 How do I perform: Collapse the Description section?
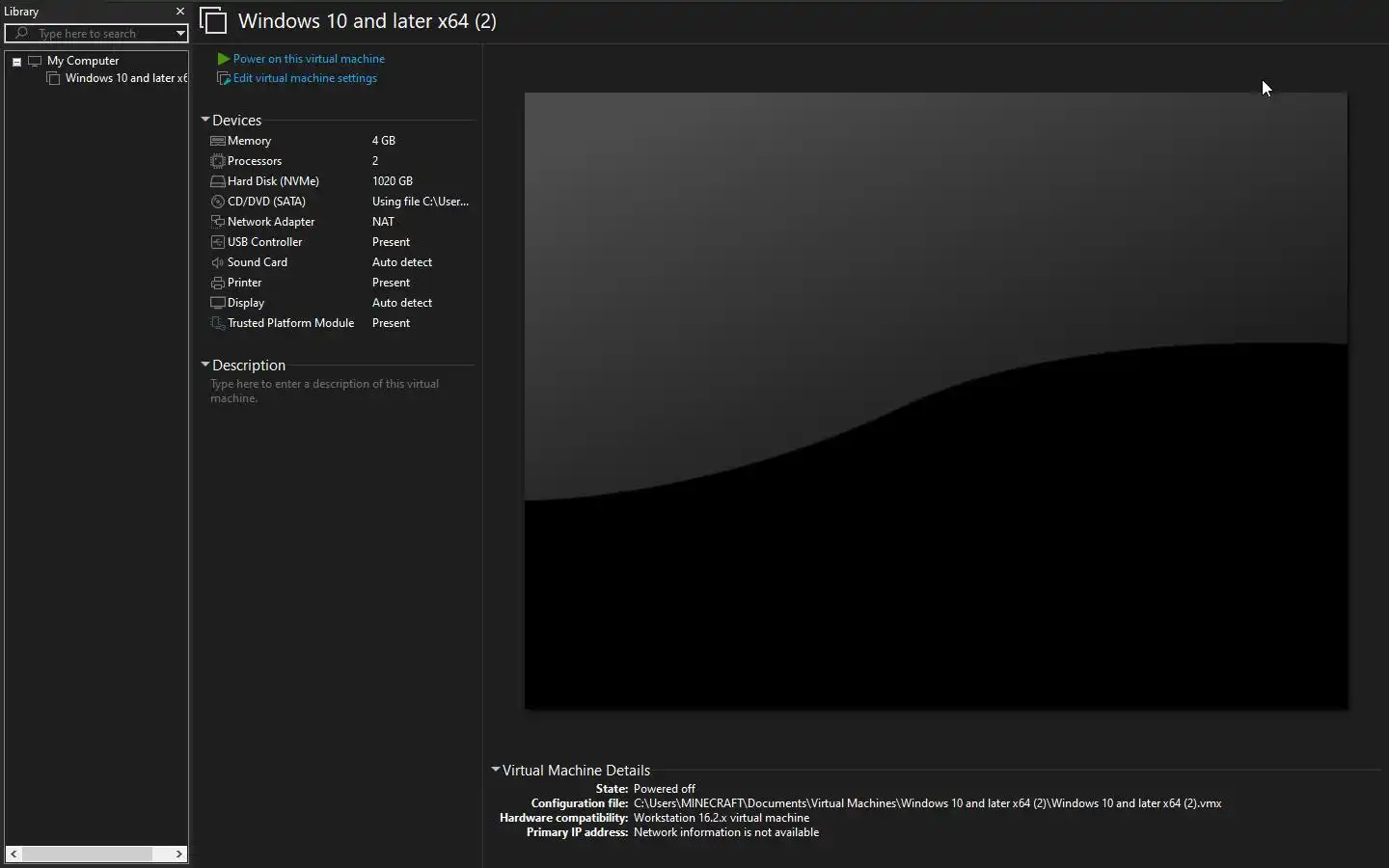(205, 365)
